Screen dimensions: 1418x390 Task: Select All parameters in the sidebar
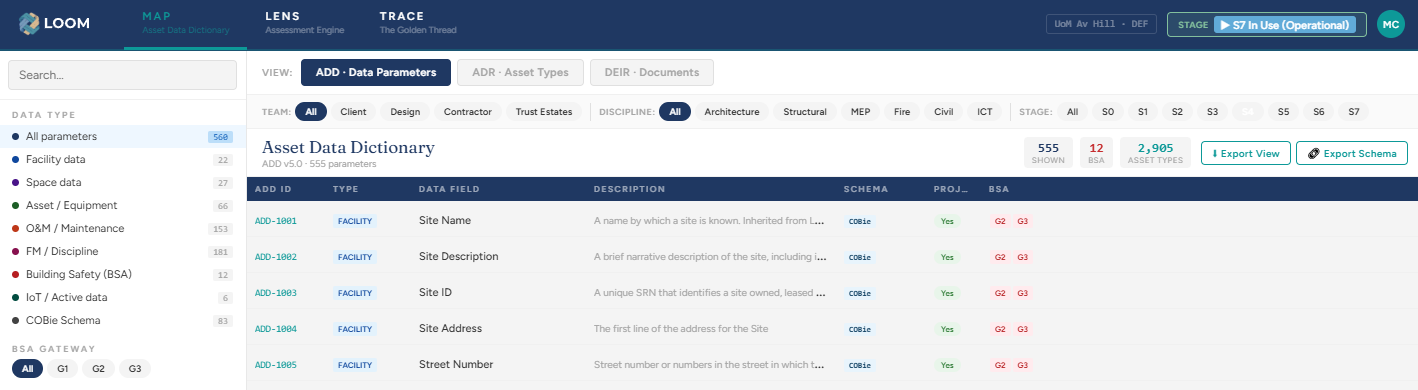click(122, 136)
